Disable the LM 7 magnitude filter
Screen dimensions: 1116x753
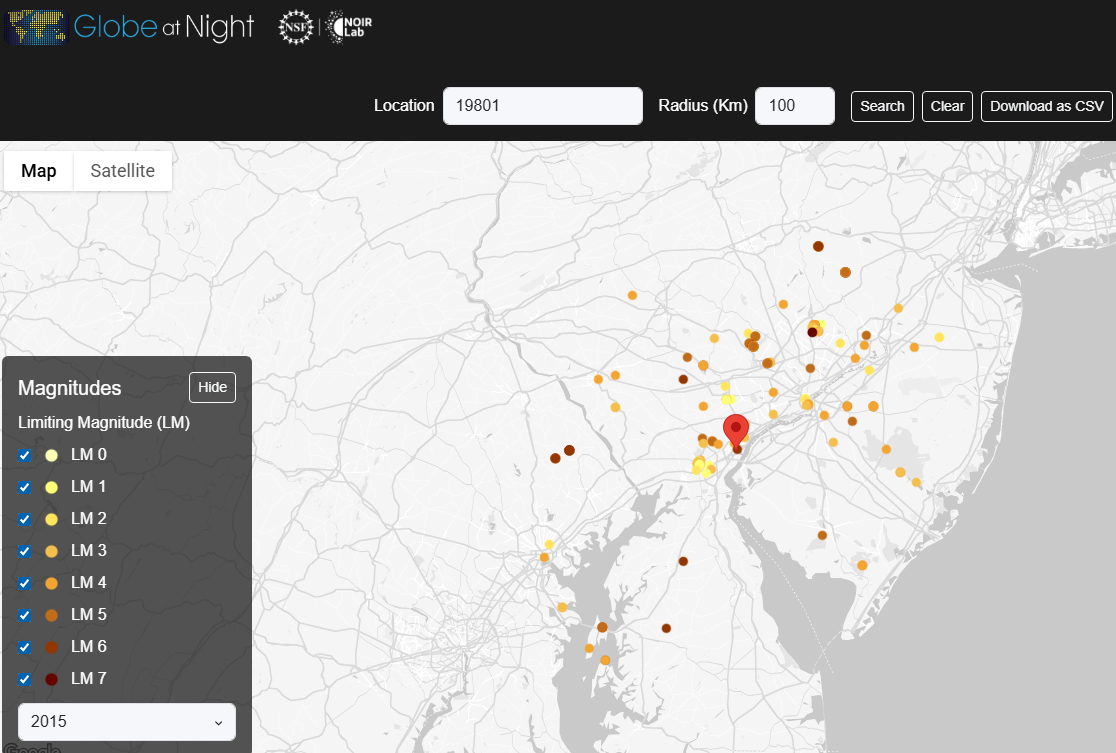pyautogui.click(x=25, y=680)
